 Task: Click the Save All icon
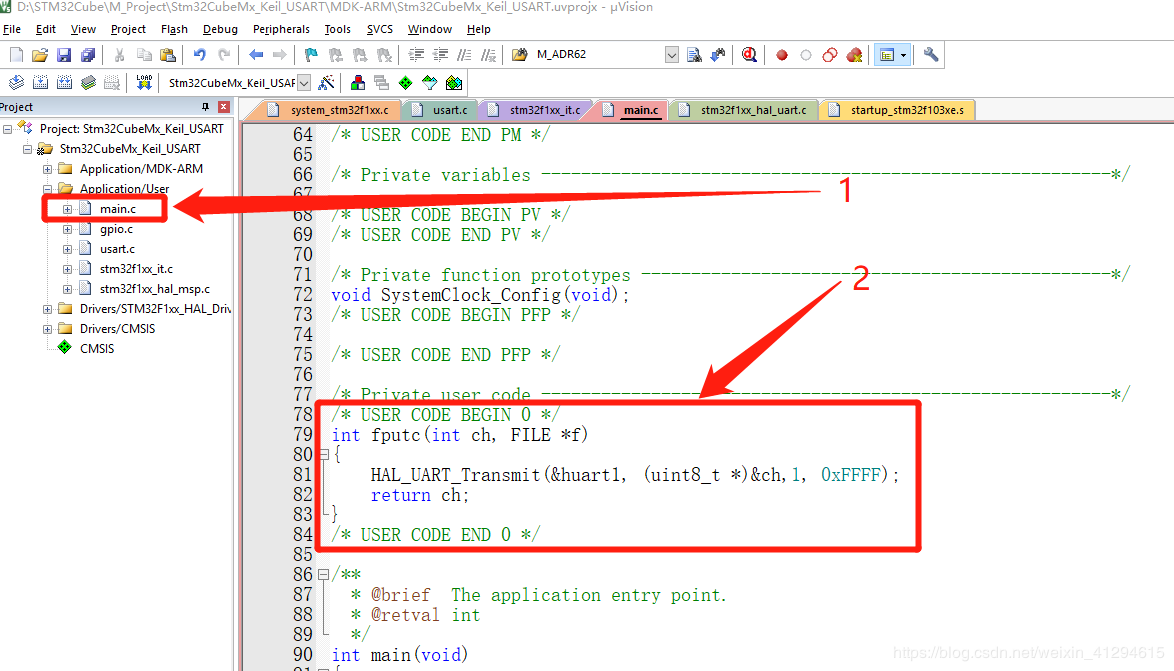(88, 55)
